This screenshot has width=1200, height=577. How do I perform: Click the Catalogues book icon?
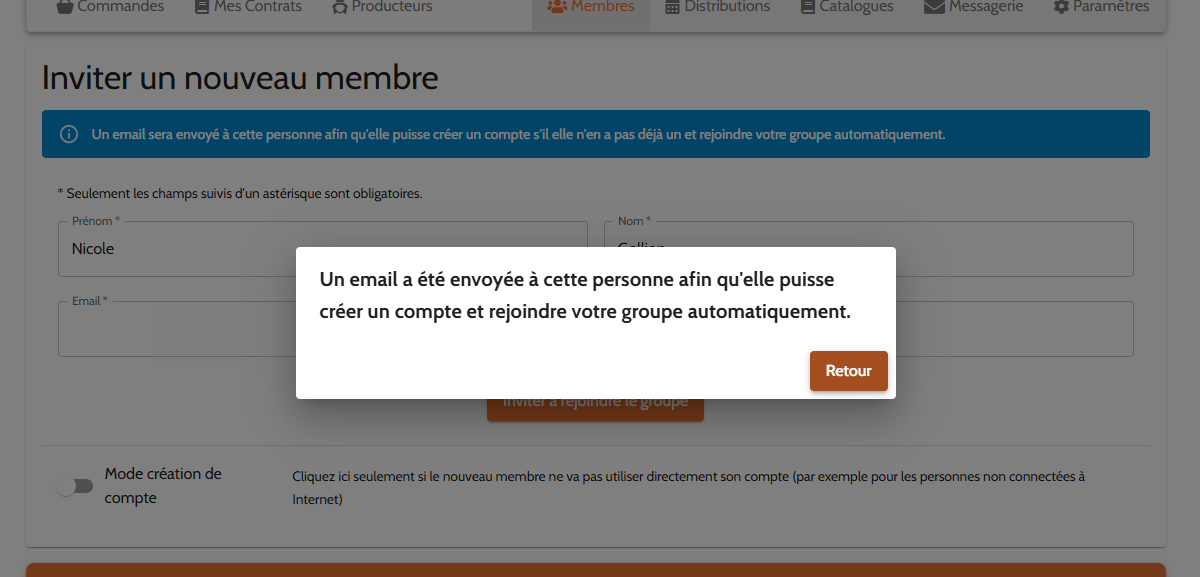pyautogui.click(x=807, y=7)
